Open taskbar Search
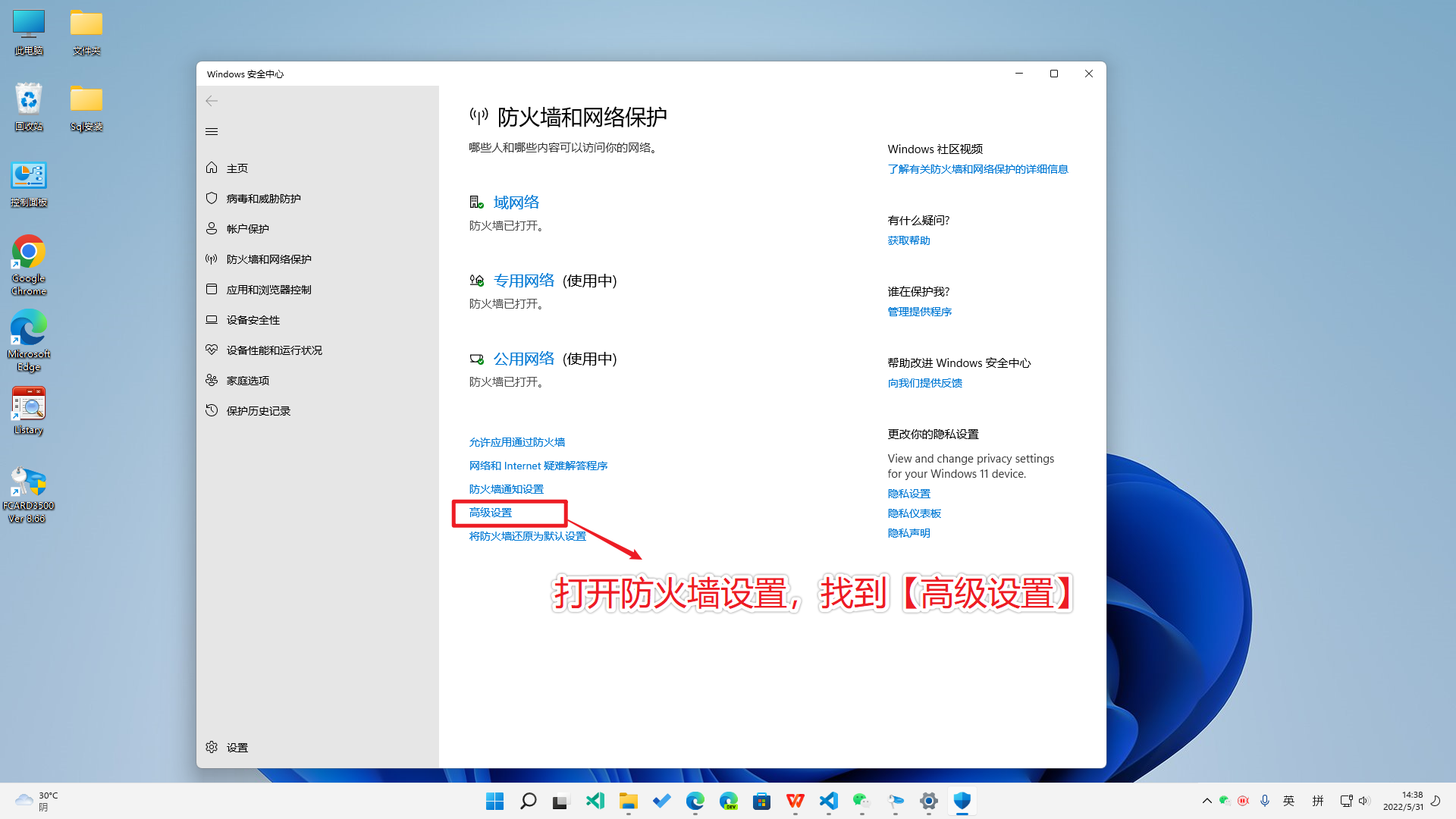 tap(529, 801)
